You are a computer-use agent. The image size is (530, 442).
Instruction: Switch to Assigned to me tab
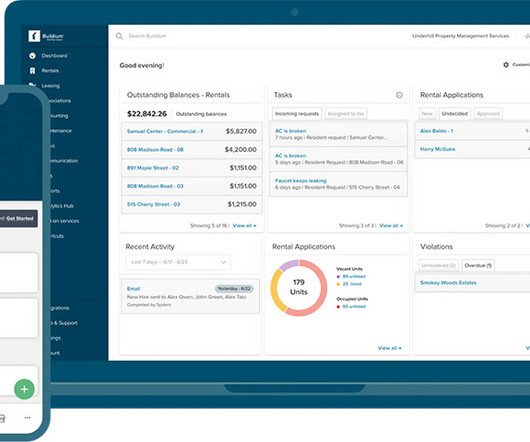[x=346, y=114]
